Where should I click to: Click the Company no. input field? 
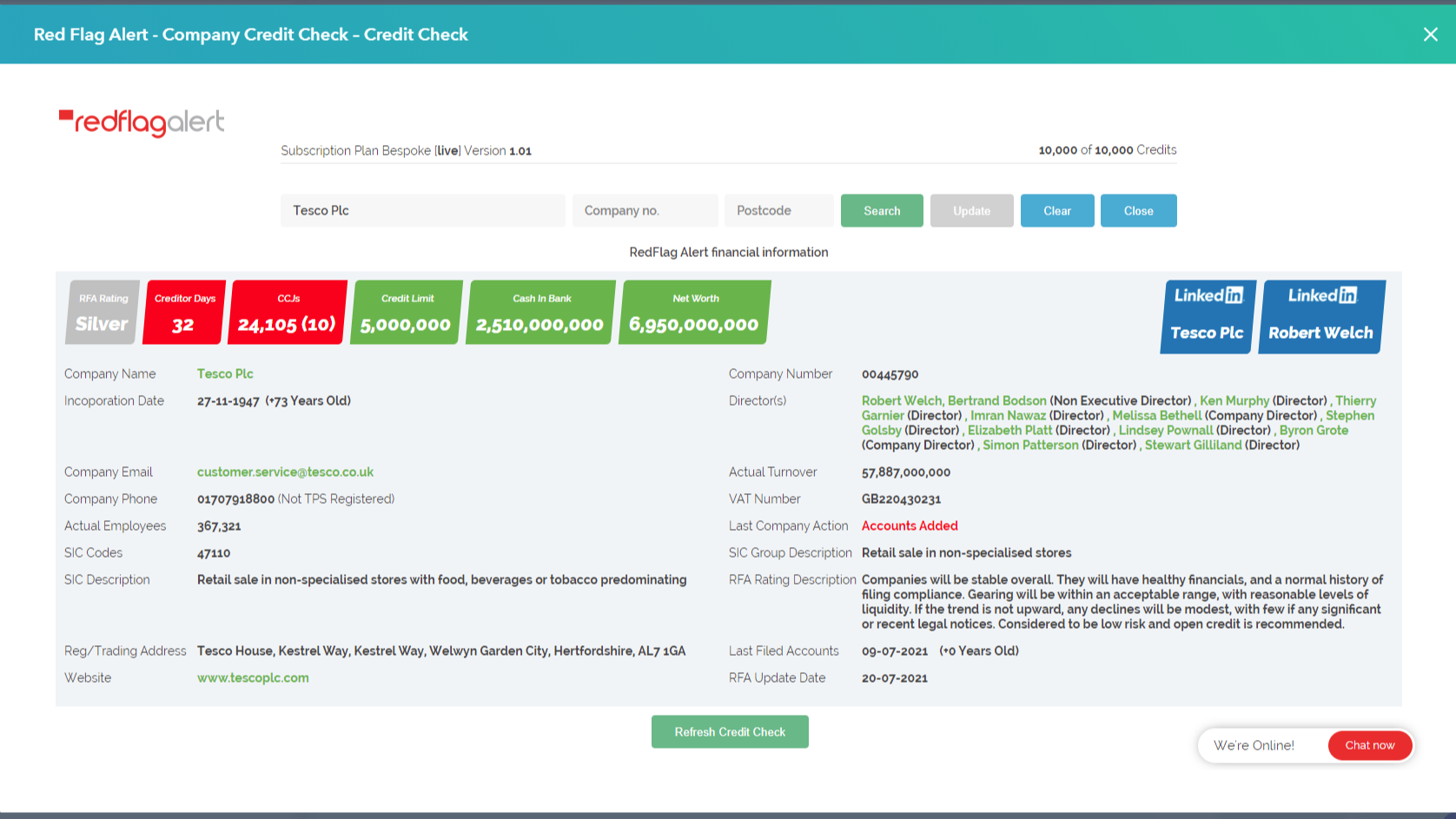645,210
